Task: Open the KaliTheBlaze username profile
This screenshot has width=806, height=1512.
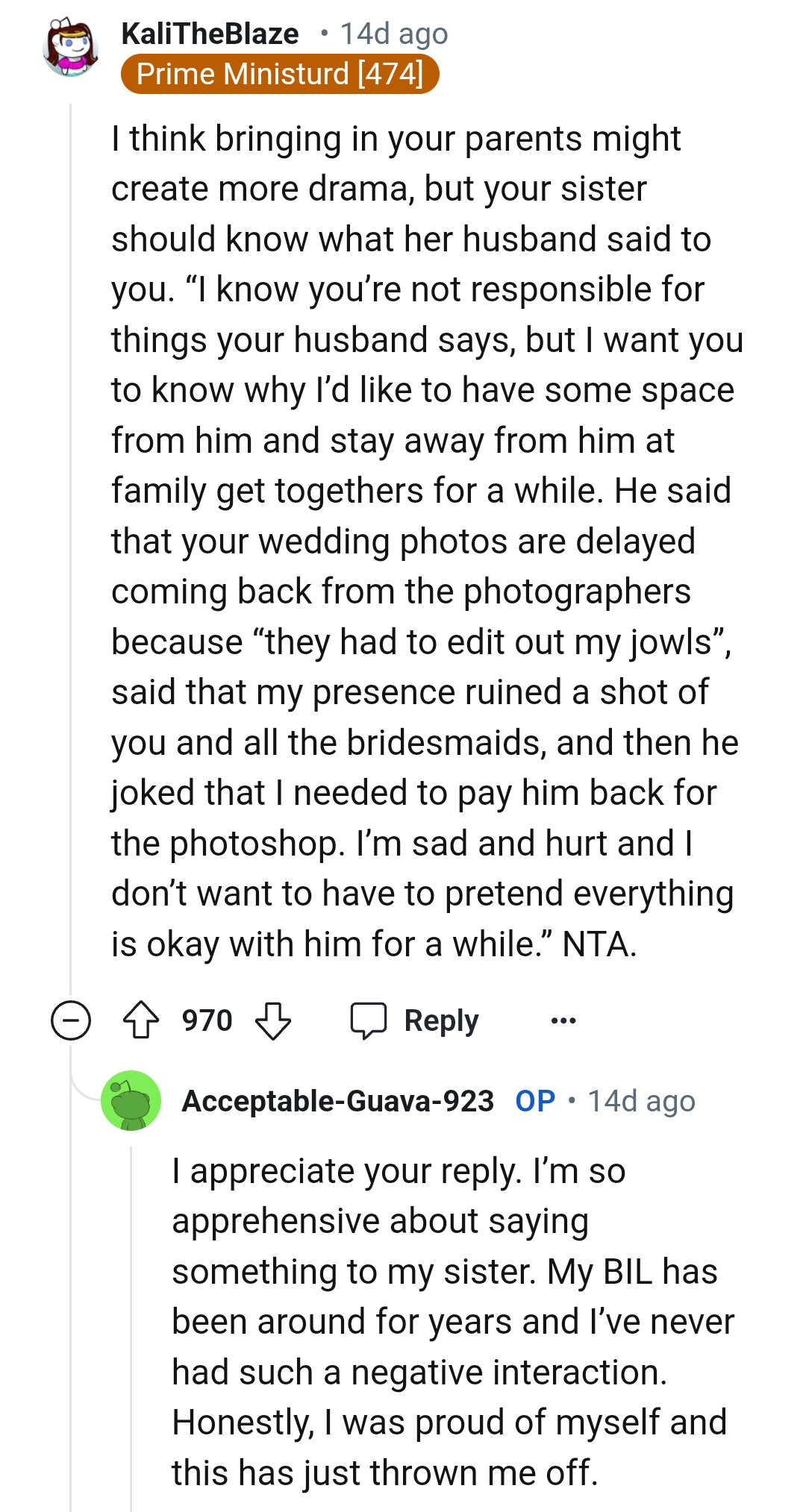Action: [x=210, y=34]
